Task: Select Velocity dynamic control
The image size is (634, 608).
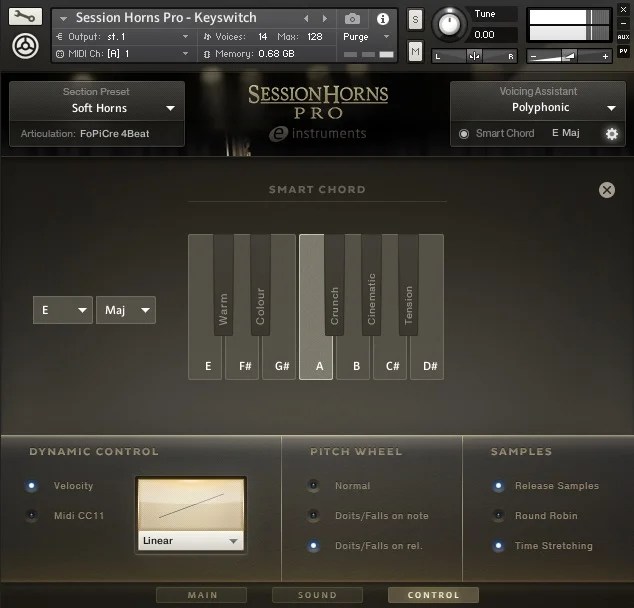Action: tap(32, 486)
